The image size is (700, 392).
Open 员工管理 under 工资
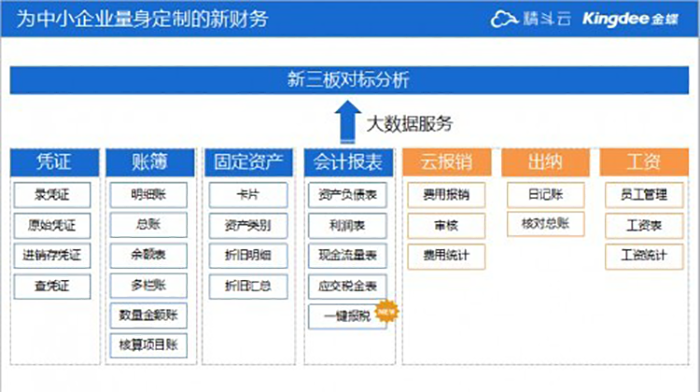pos(644,195)
